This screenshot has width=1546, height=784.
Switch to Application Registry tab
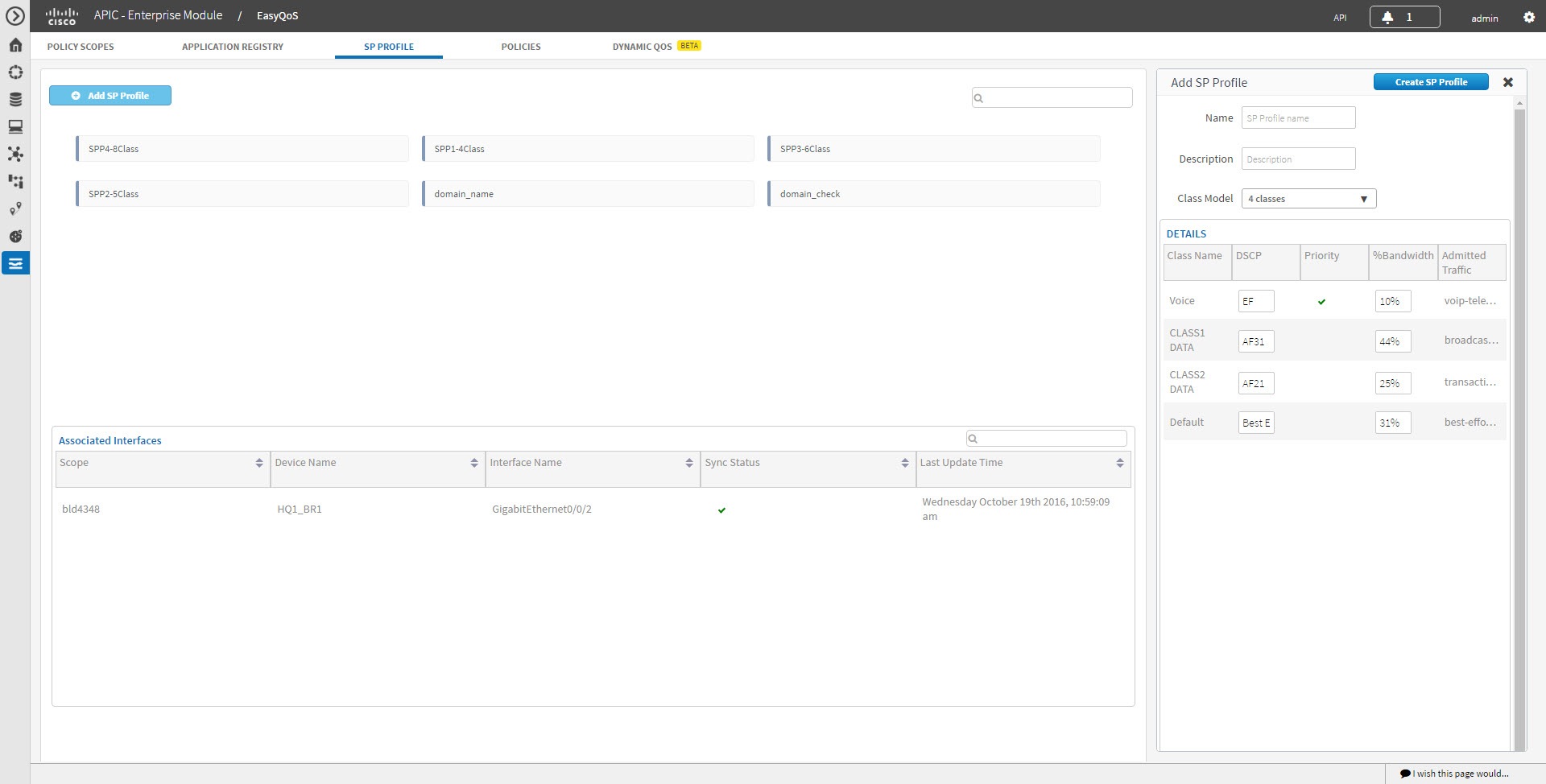tap(233, 47)
